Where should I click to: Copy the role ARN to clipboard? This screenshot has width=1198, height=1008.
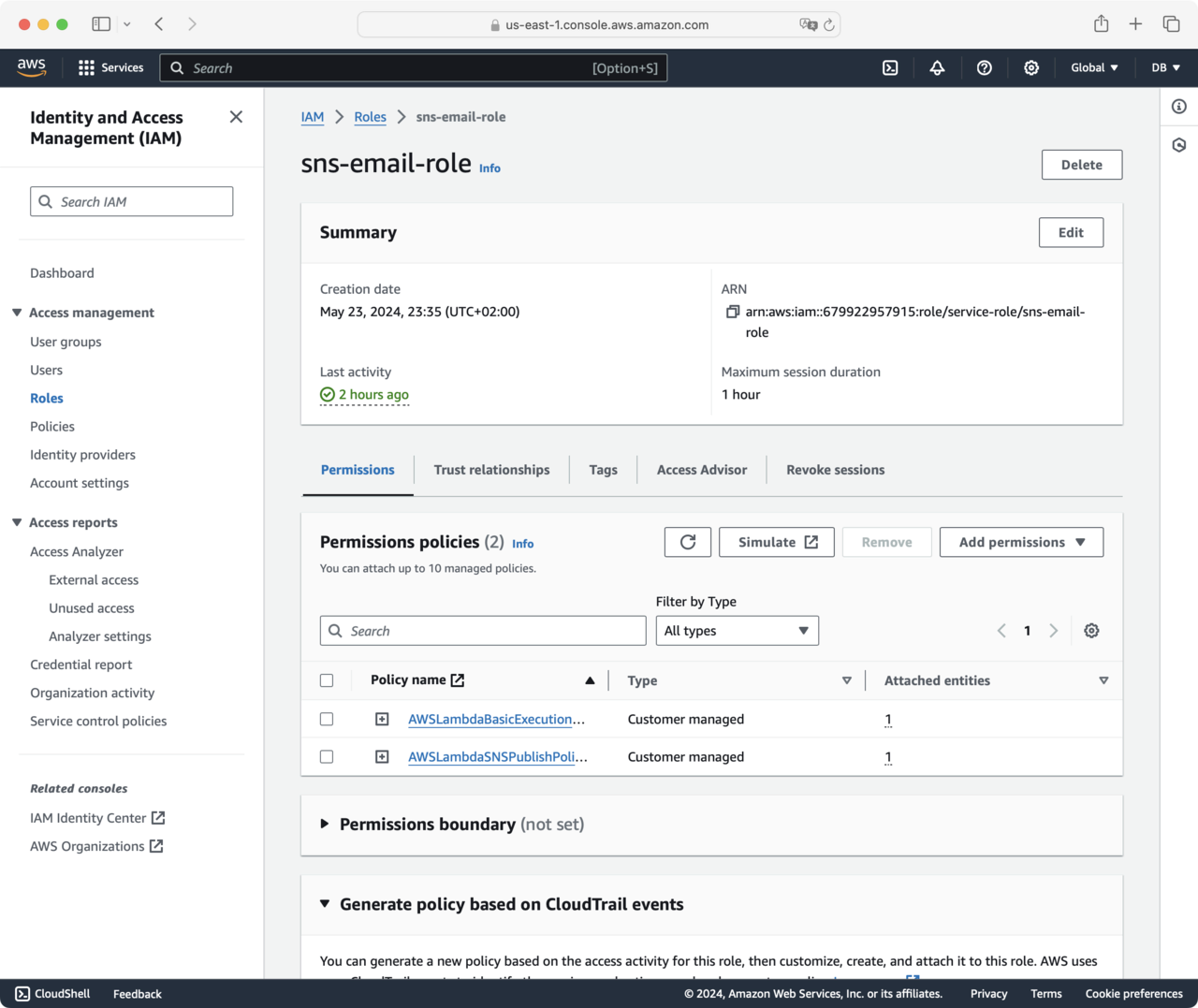coord(733,312)
